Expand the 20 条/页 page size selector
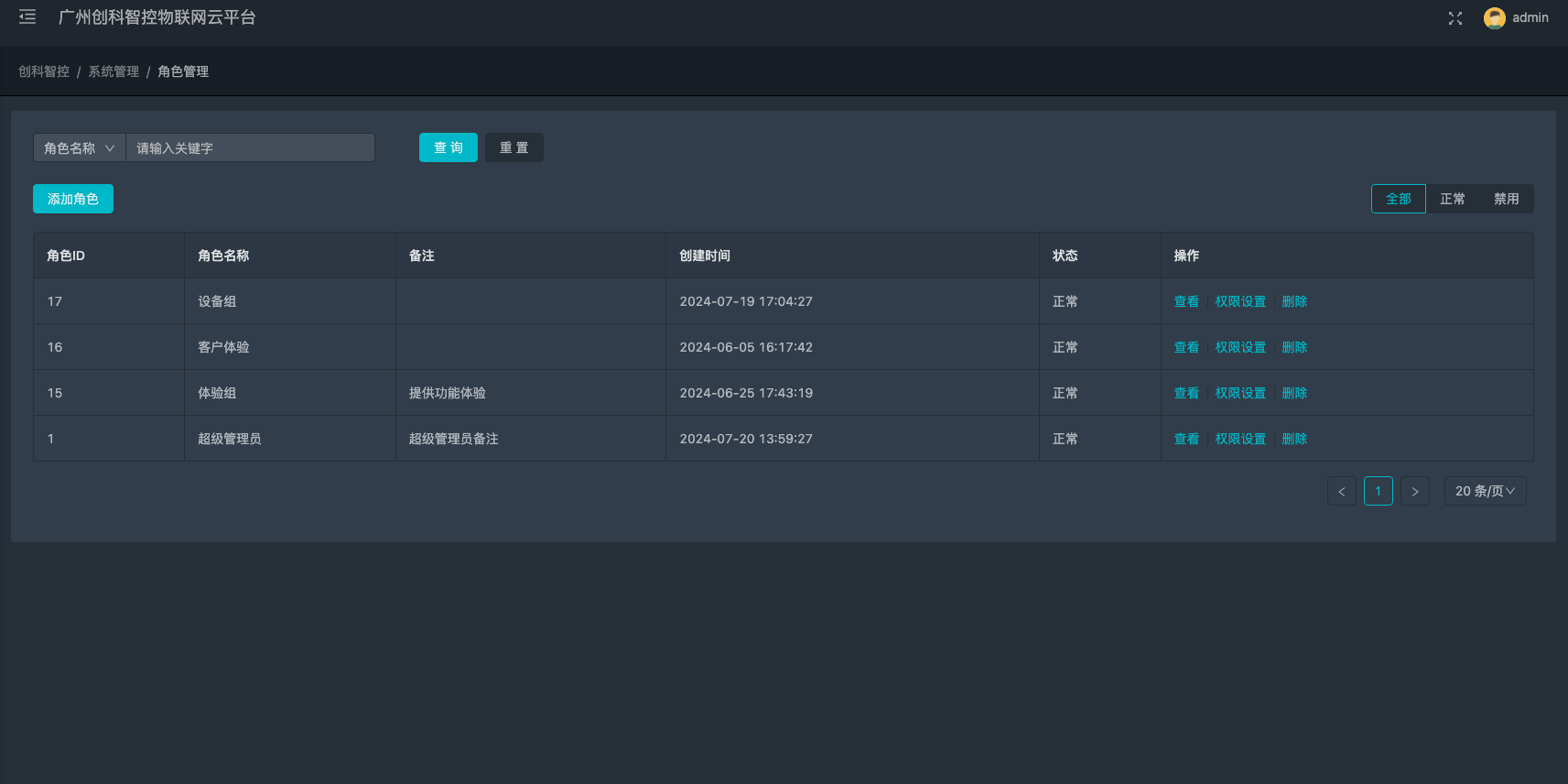Viewport: 1568px width, 784px height. click(x=1485, y=492)
